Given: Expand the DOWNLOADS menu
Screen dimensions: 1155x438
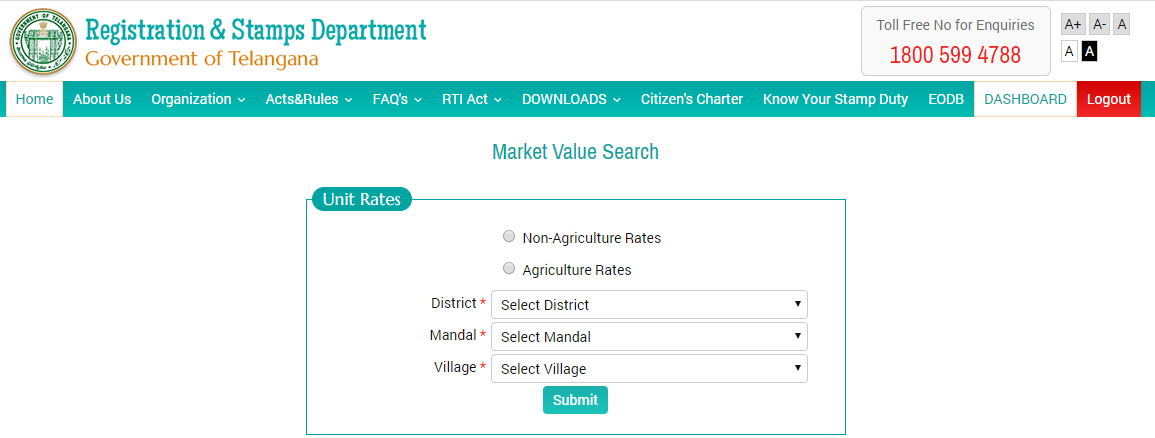Looking at the screenshot, I should click(x=571, y=99).
